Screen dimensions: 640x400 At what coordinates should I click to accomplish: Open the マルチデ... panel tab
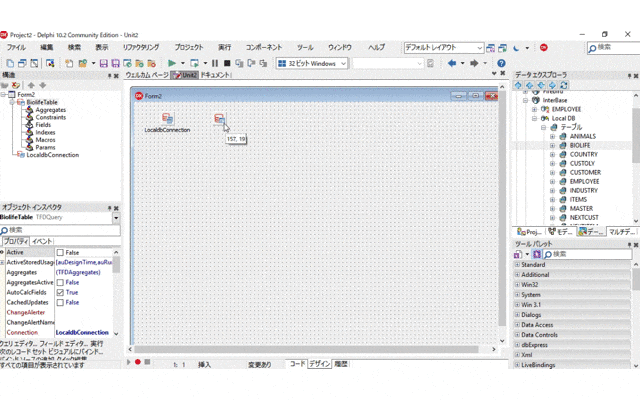[x=622, y=231]
